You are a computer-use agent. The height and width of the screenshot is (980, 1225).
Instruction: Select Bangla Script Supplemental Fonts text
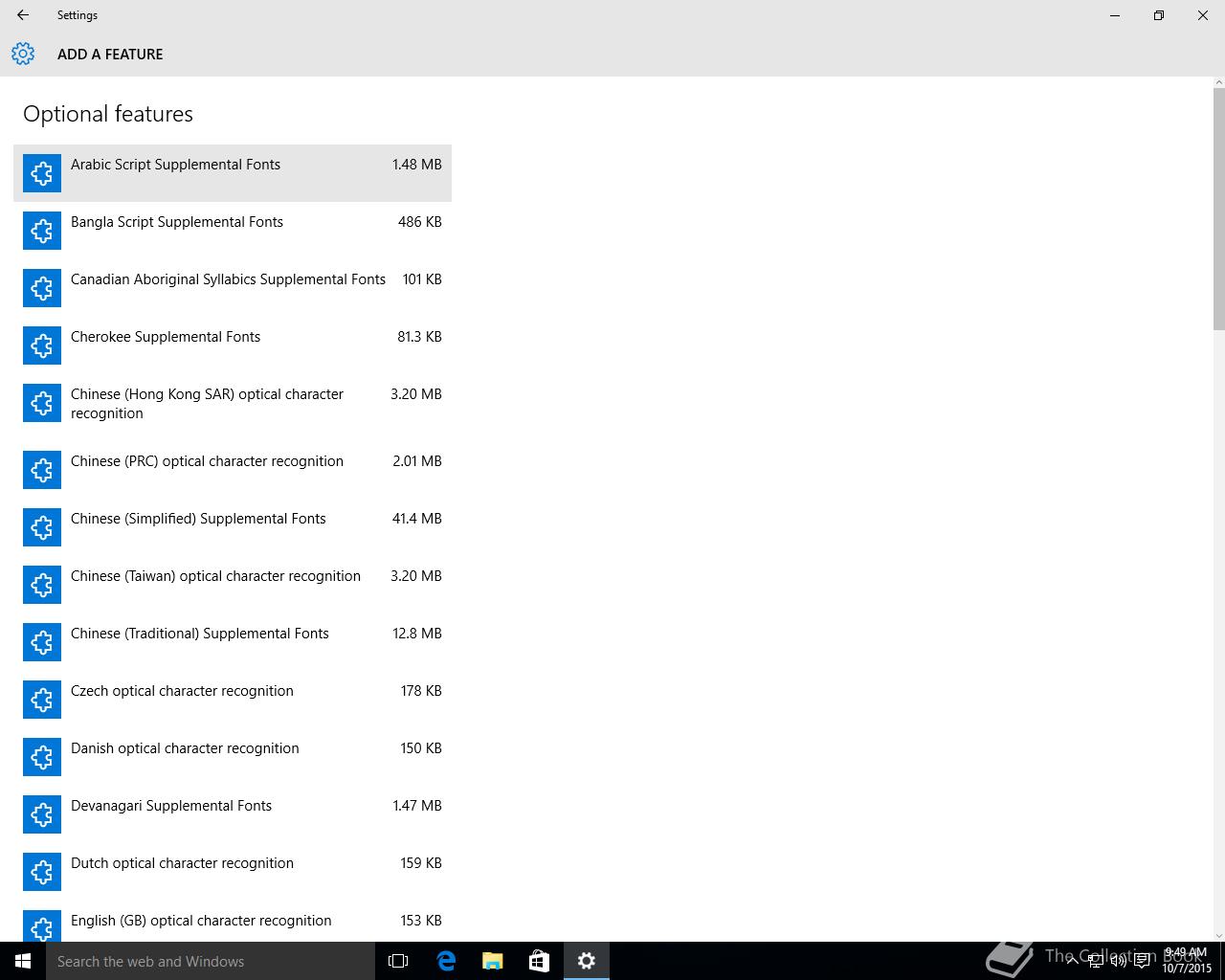point(177,222)
